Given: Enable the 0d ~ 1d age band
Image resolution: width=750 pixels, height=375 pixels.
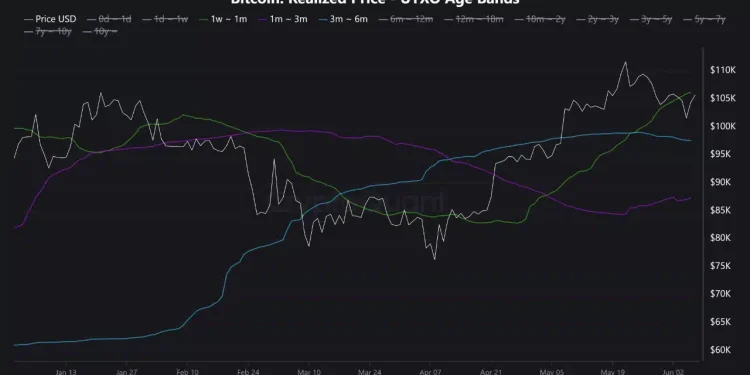Looking at the screenshot, I should (x=109, y=19).
